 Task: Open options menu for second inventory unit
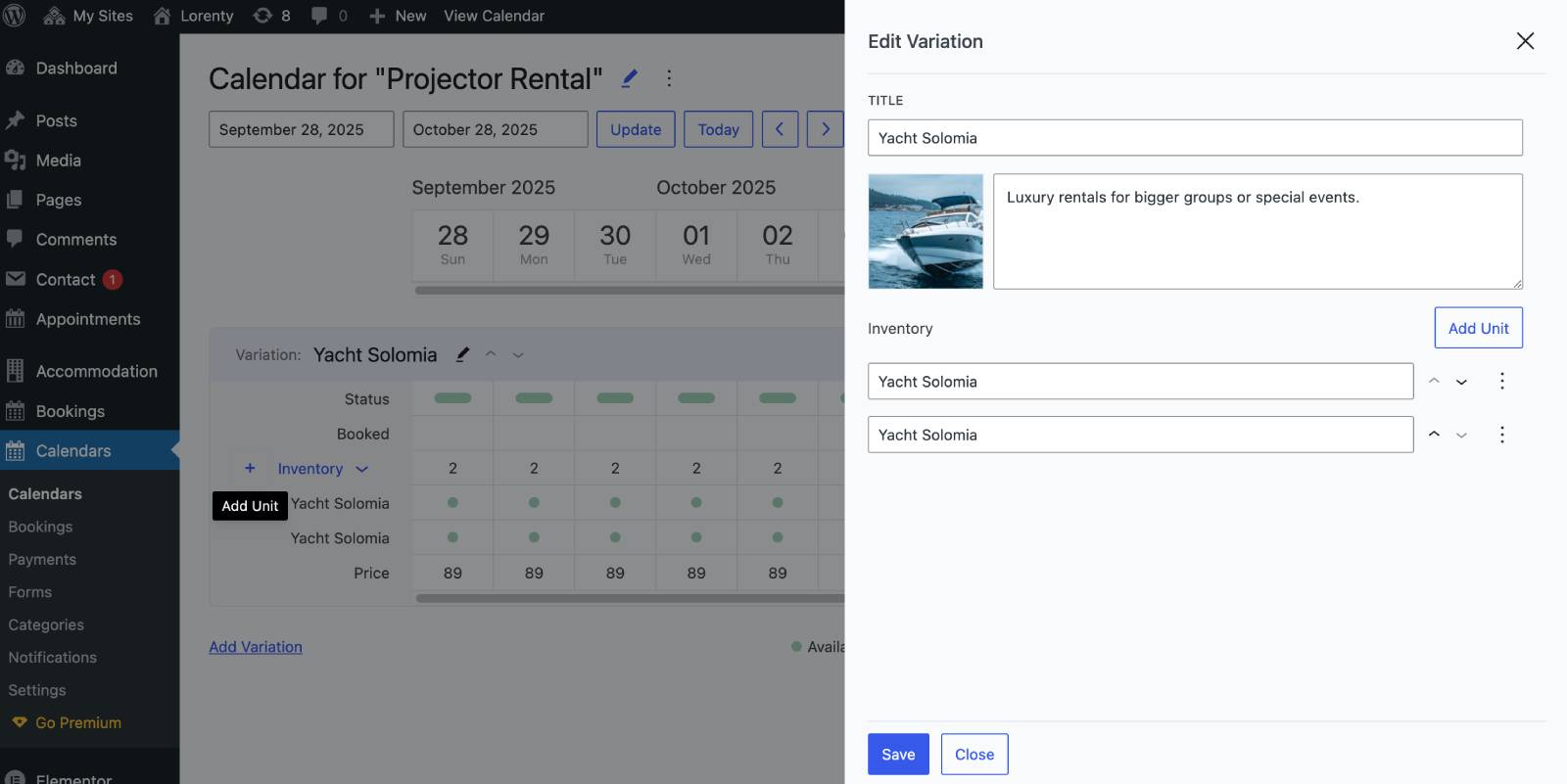(1501, 435)
